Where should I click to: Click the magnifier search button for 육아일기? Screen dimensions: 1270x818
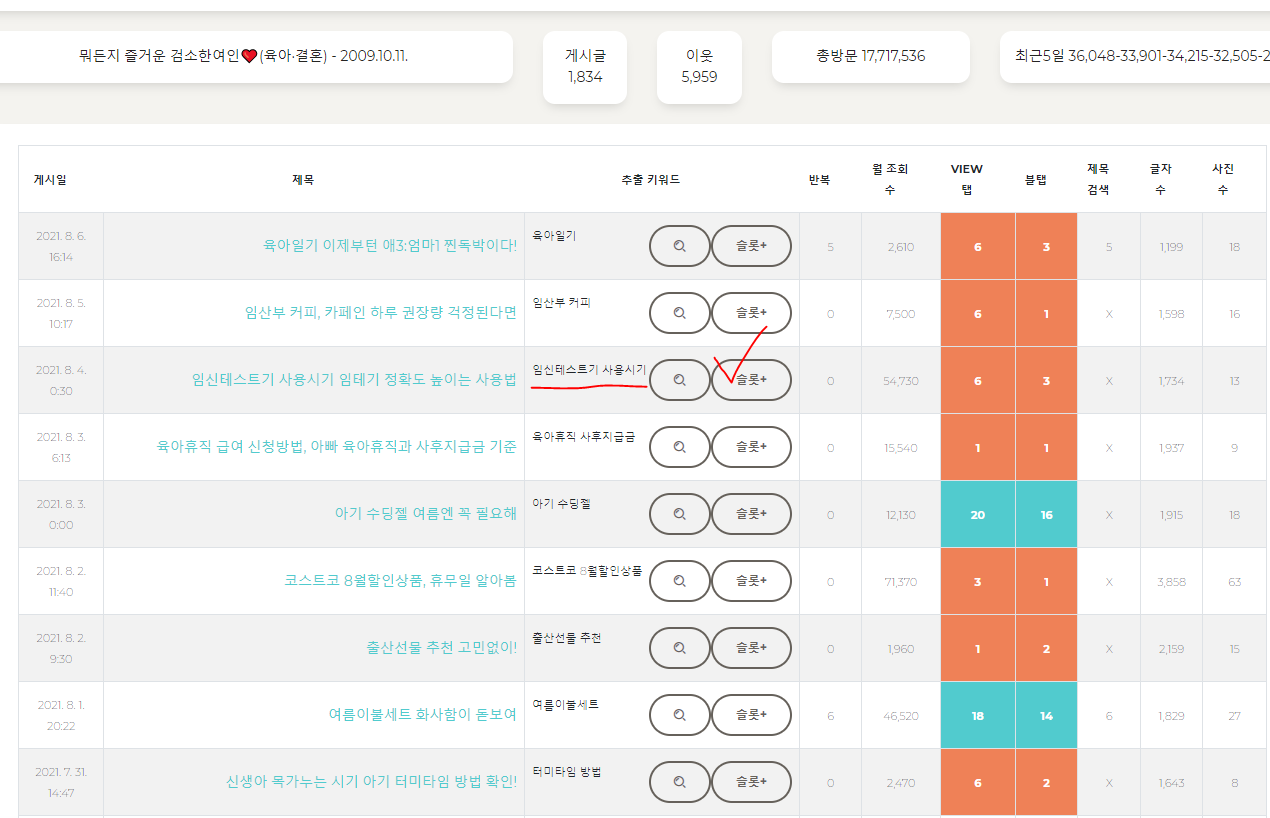680,246
